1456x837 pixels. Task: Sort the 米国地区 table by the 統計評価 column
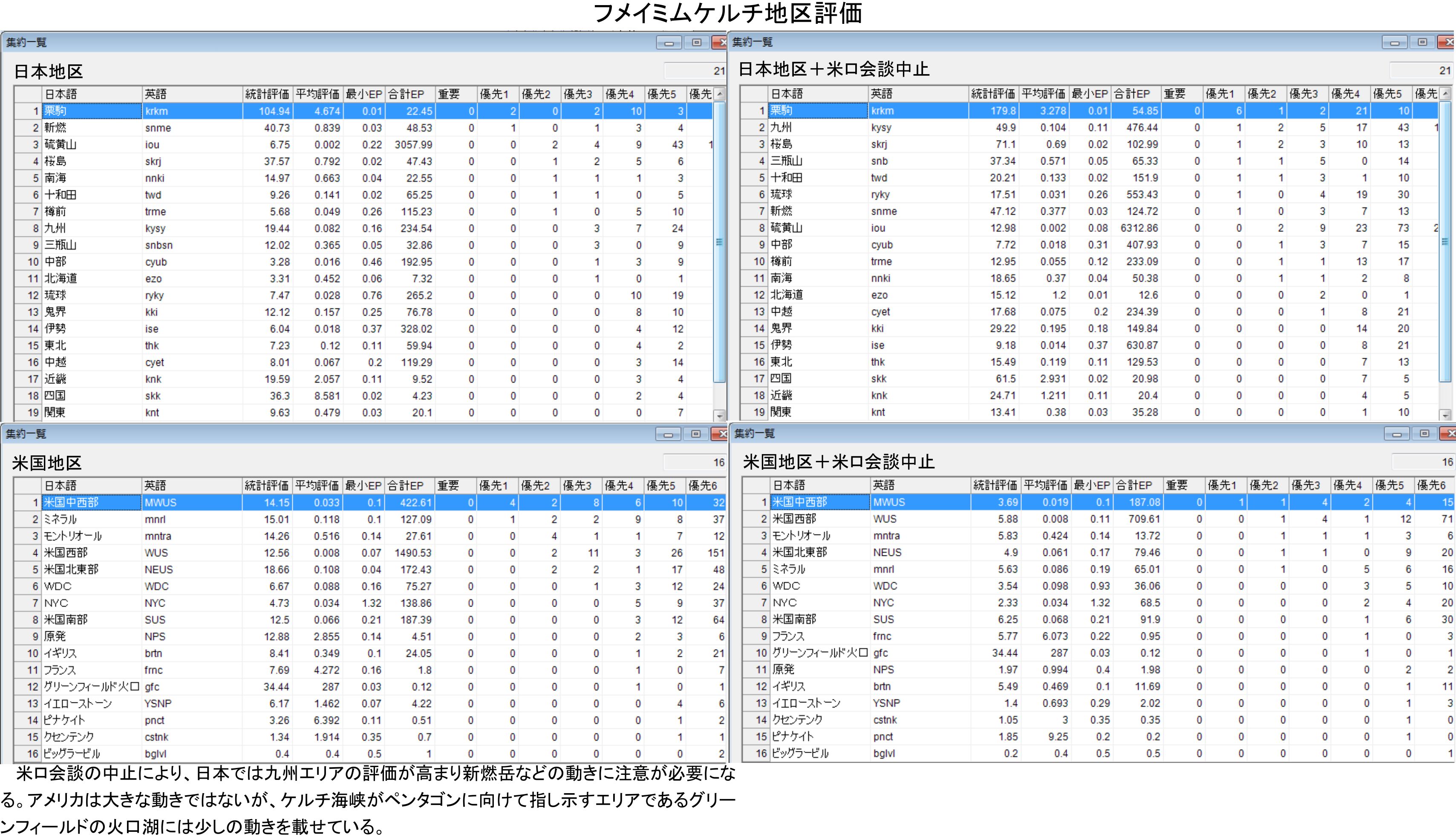(267, 486)
